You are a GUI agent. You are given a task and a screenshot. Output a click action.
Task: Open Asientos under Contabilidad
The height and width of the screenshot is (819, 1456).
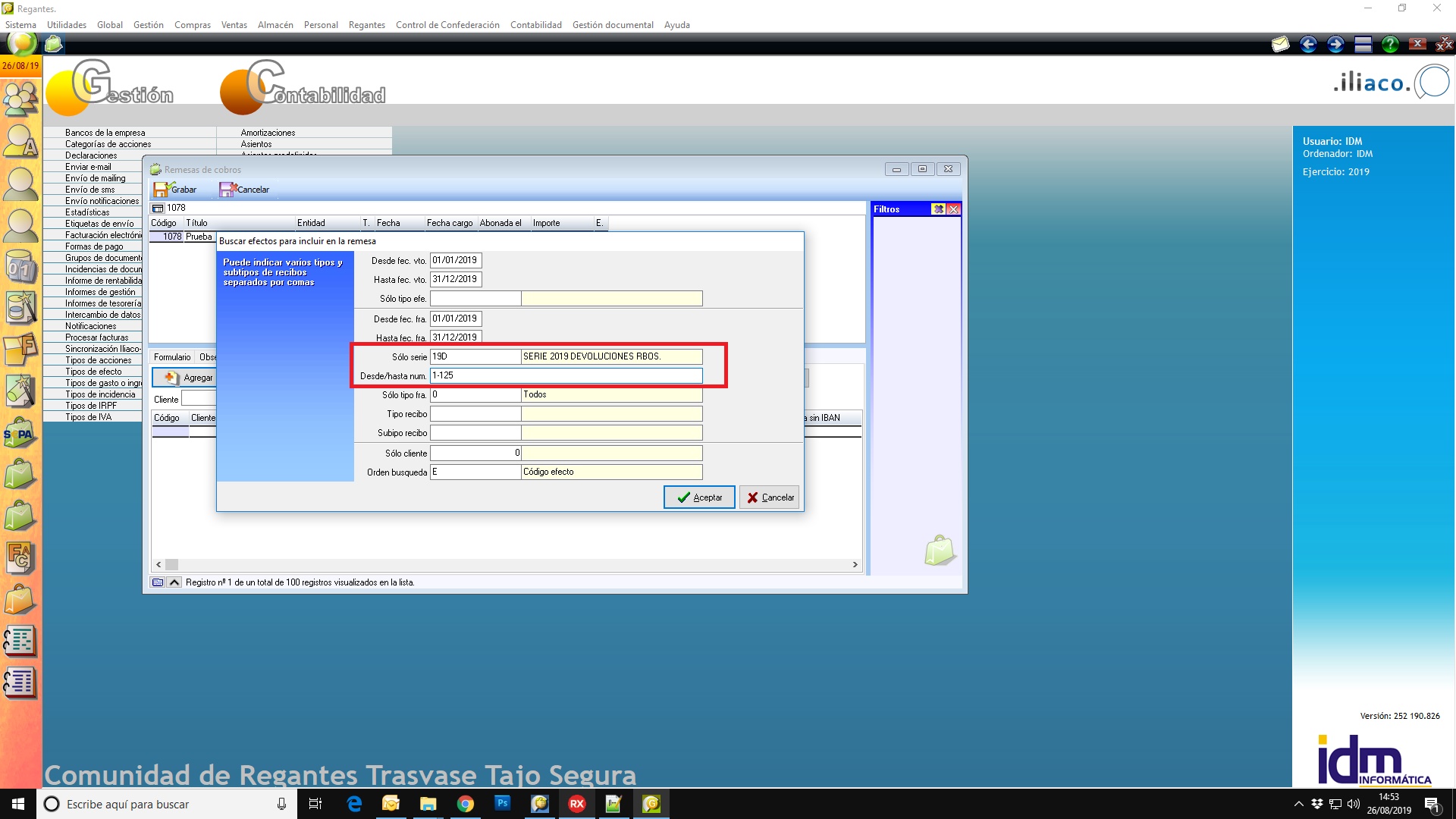[x=256, y=144]
